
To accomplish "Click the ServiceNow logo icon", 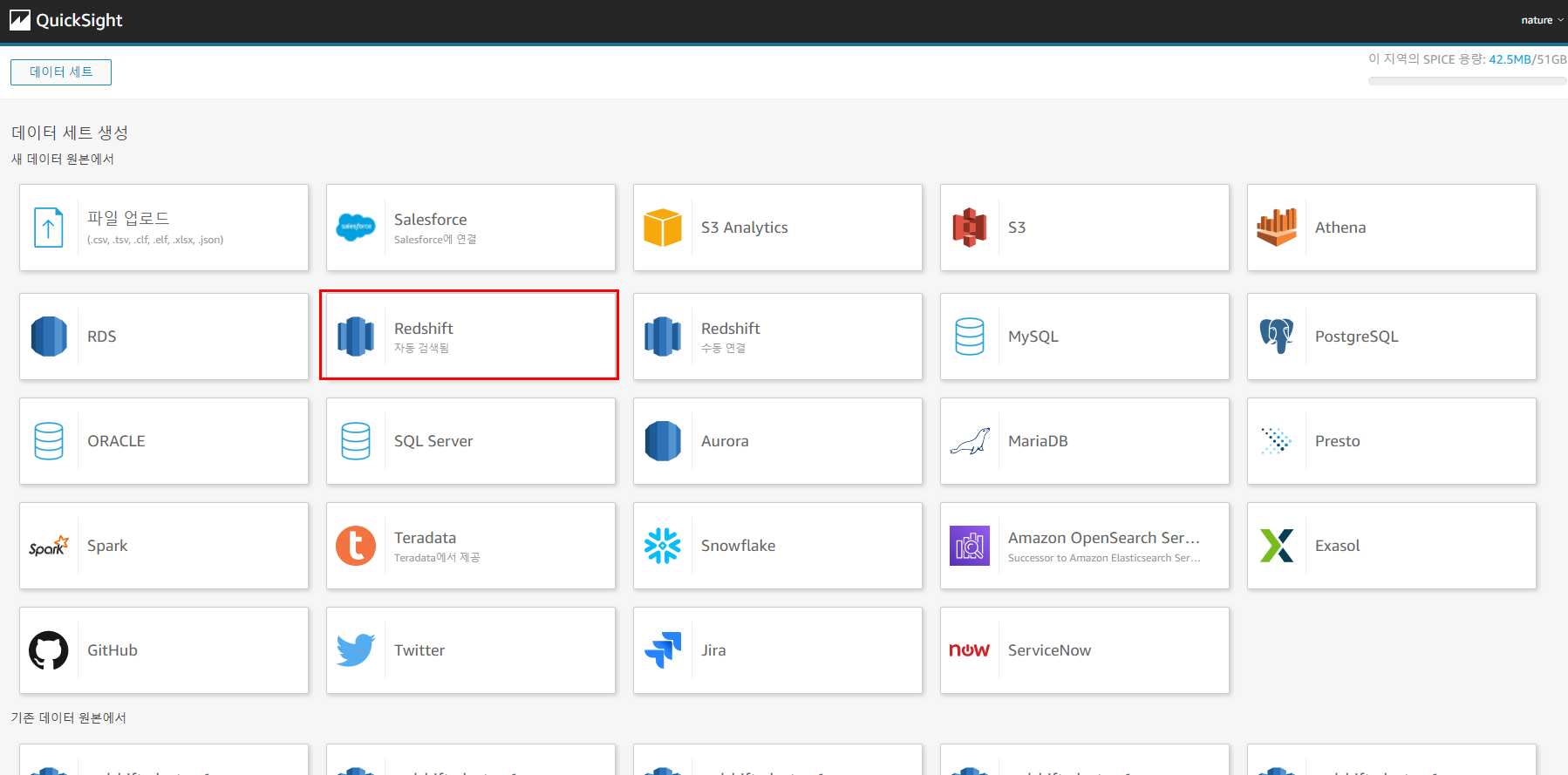I will coord(970,650).
